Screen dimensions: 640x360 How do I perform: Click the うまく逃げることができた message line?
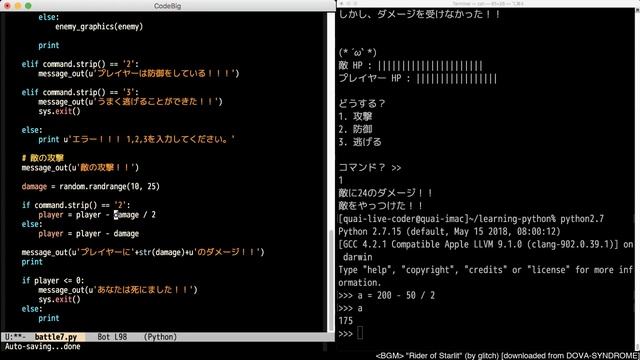[131, 102]
